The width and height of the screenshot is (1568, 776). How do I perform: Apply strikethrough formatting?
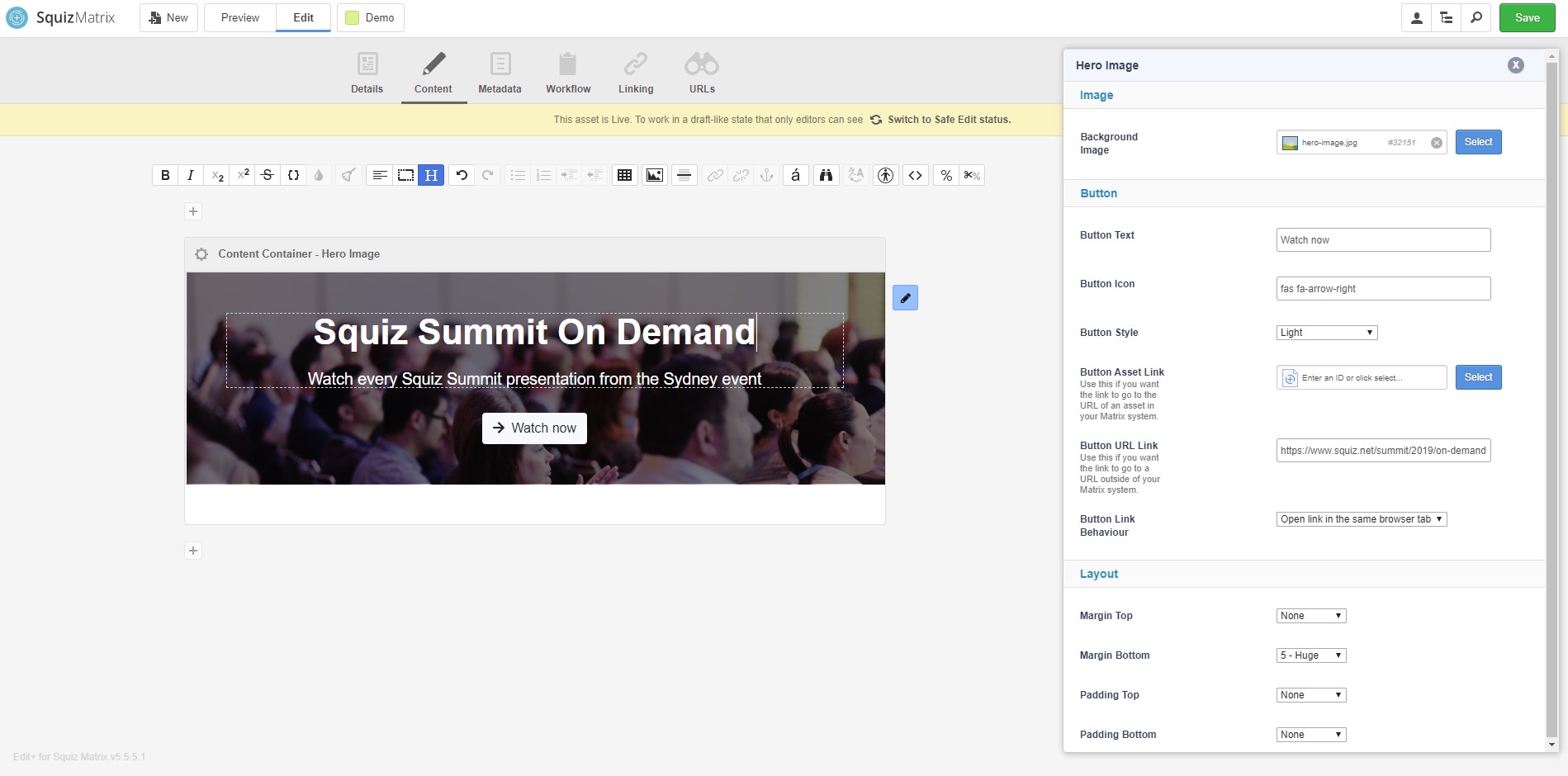[268, 175]
